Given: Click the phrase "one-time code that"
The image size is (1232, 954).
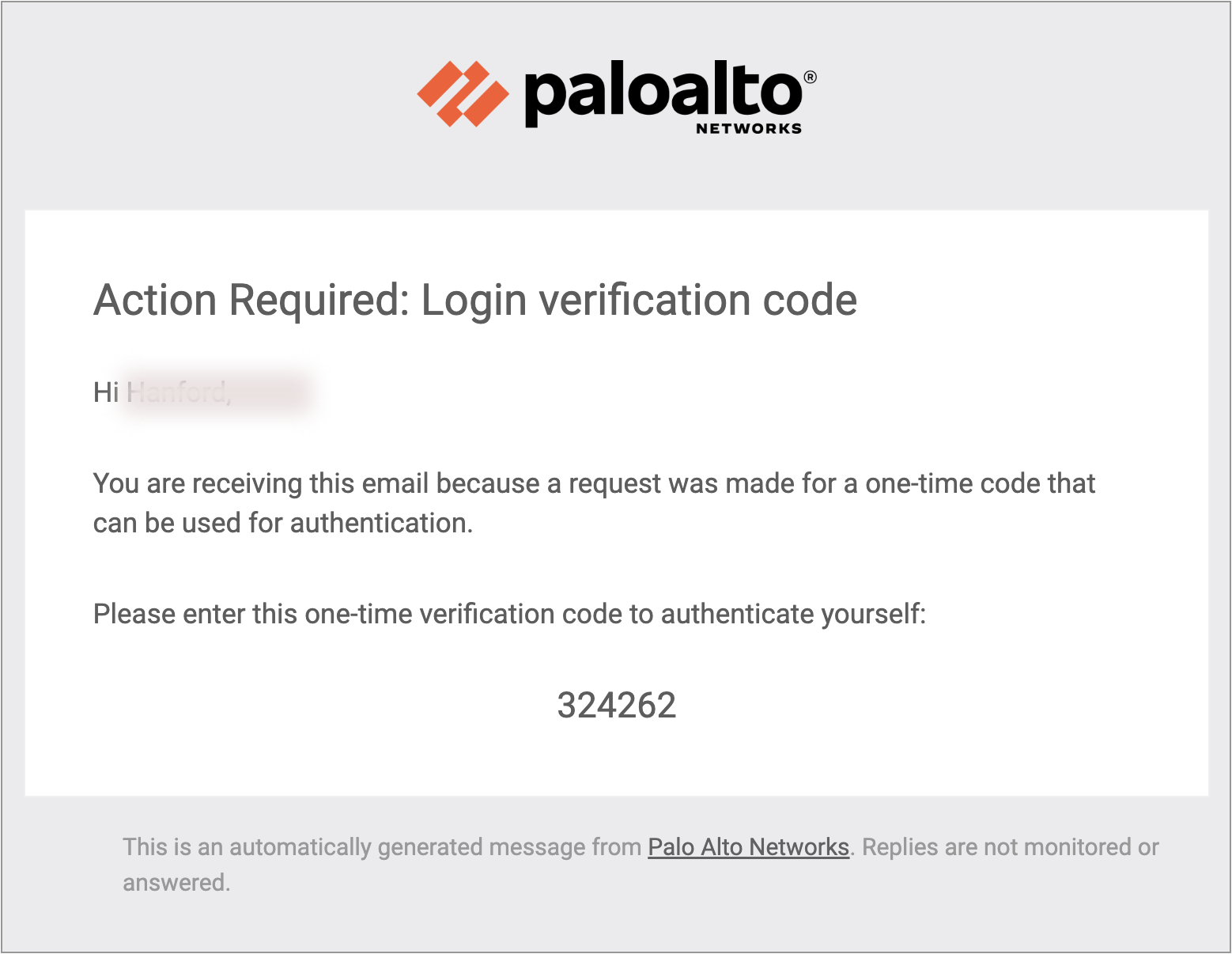Looking at the screenshot, I should click(980, 483).
